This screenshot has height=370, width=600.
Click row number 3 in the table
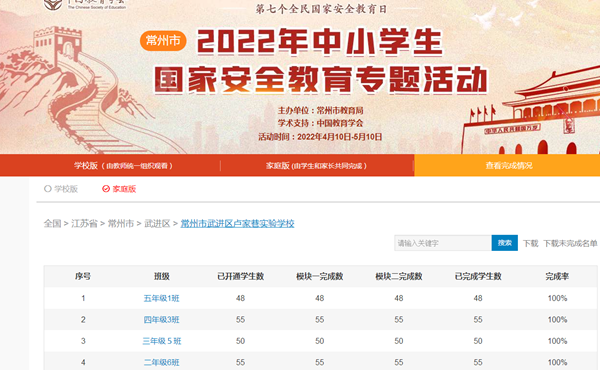(x=83, y=341)
